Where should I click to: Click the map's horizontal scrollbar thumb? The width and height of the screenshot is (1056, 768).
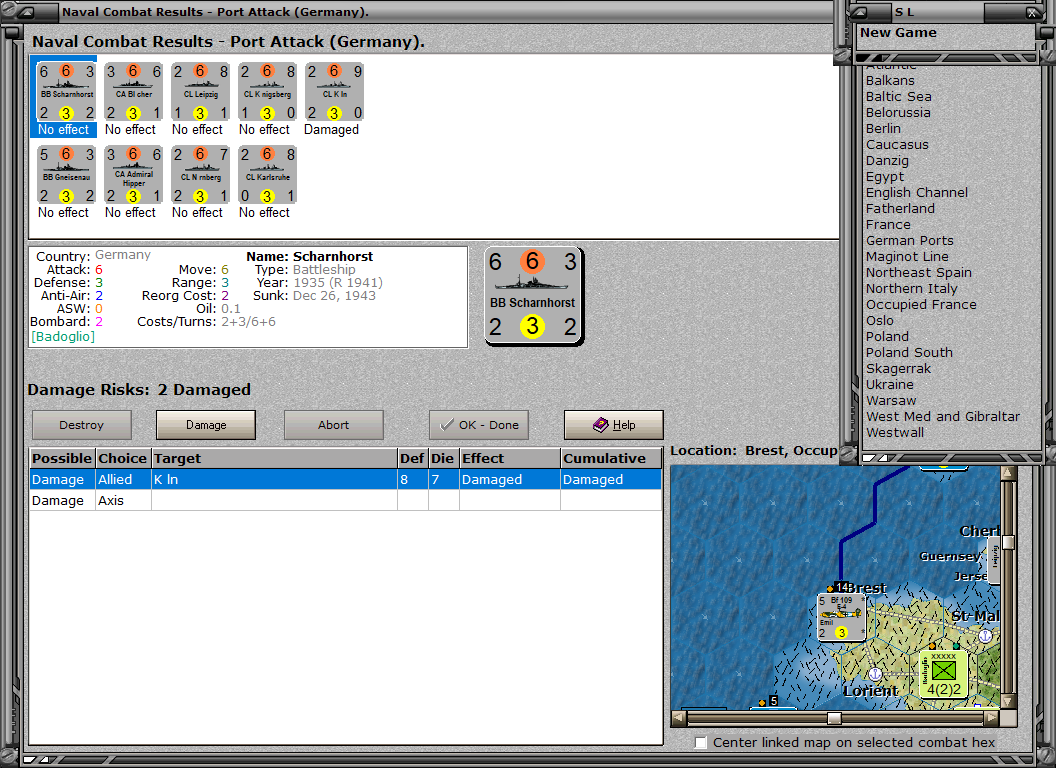pyautogui.click(x=834, y=718)
